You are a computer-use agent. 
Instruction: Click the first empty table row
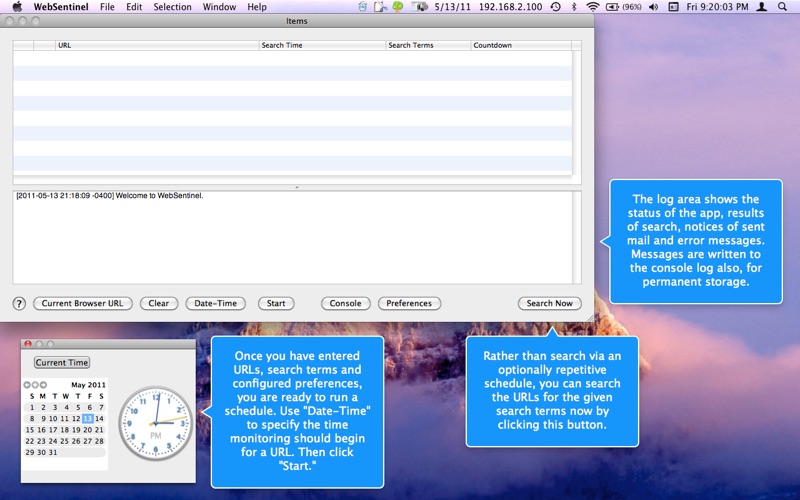(292, 58)
